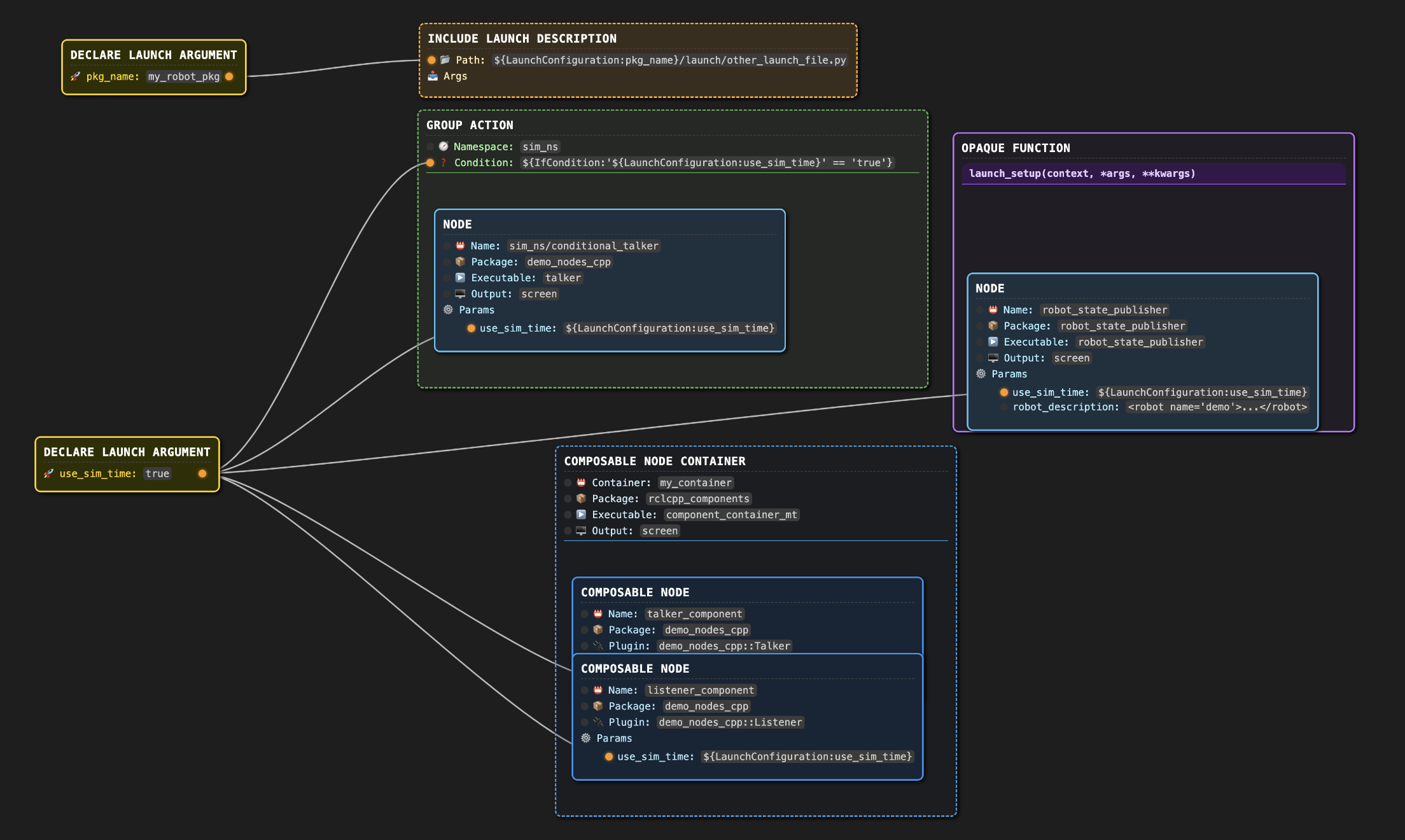Click compass icon beside Namespace
This screenshot has width=1405, height=840.
444,146
